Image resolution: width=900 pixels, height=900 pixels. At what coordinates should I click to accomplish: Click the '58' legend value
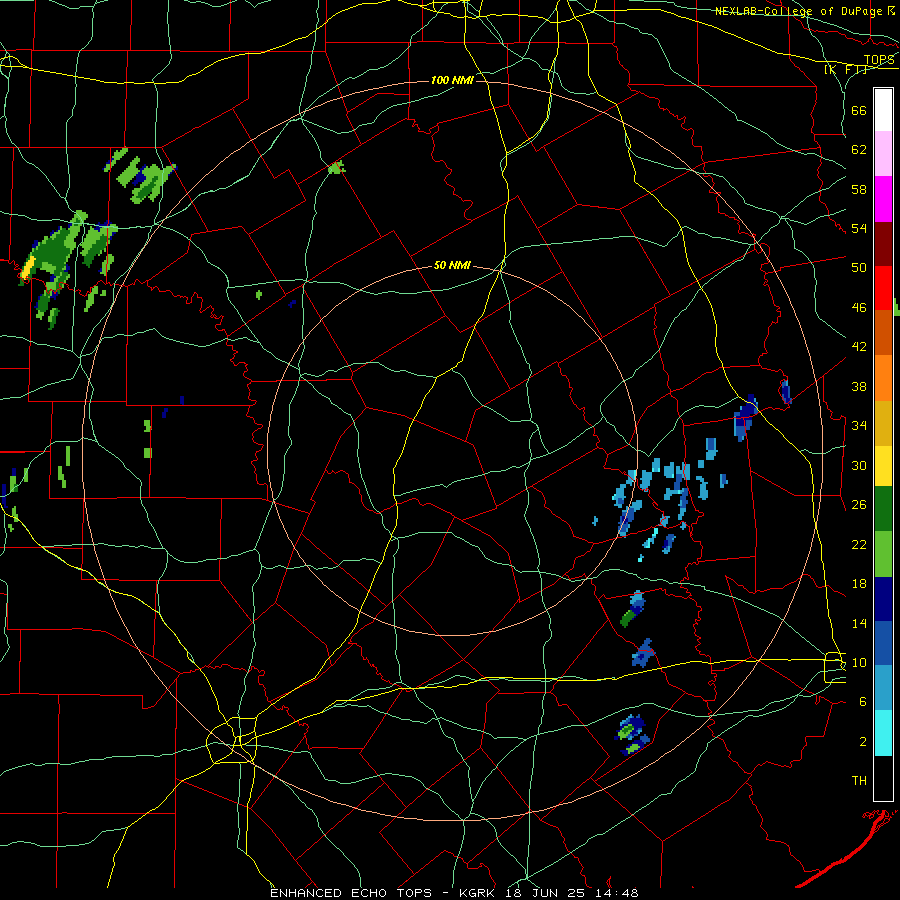point(859,189)
